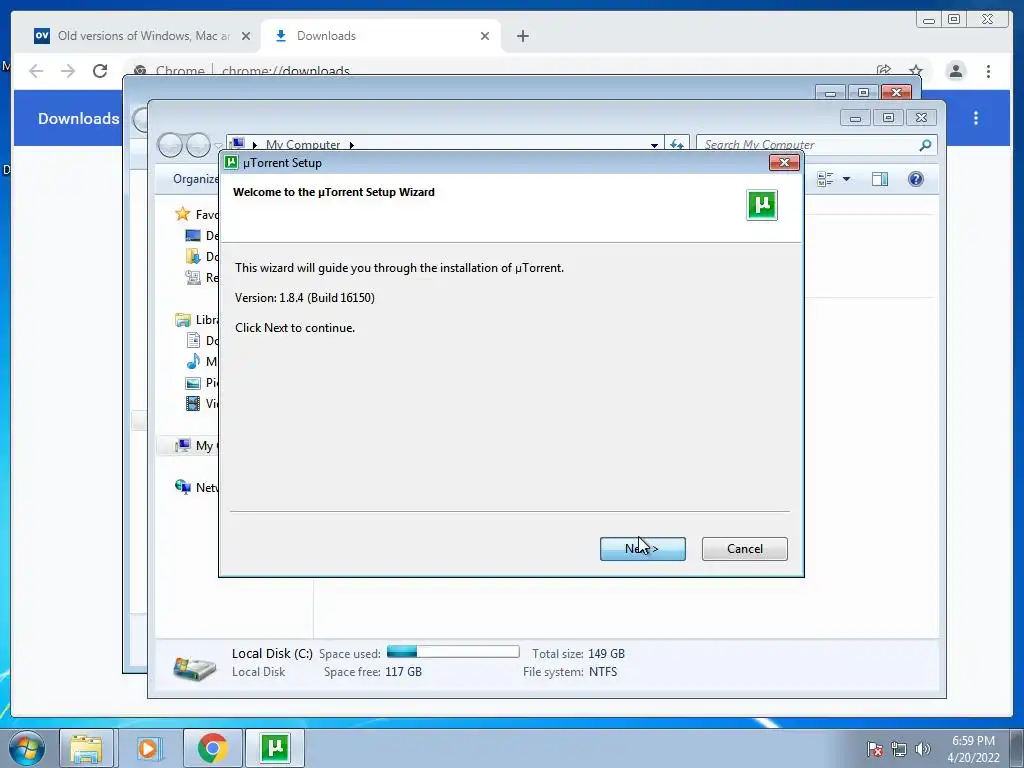
Task: Click Next in µTorrent Setup wizard
Action: click(x=643, y=549)
